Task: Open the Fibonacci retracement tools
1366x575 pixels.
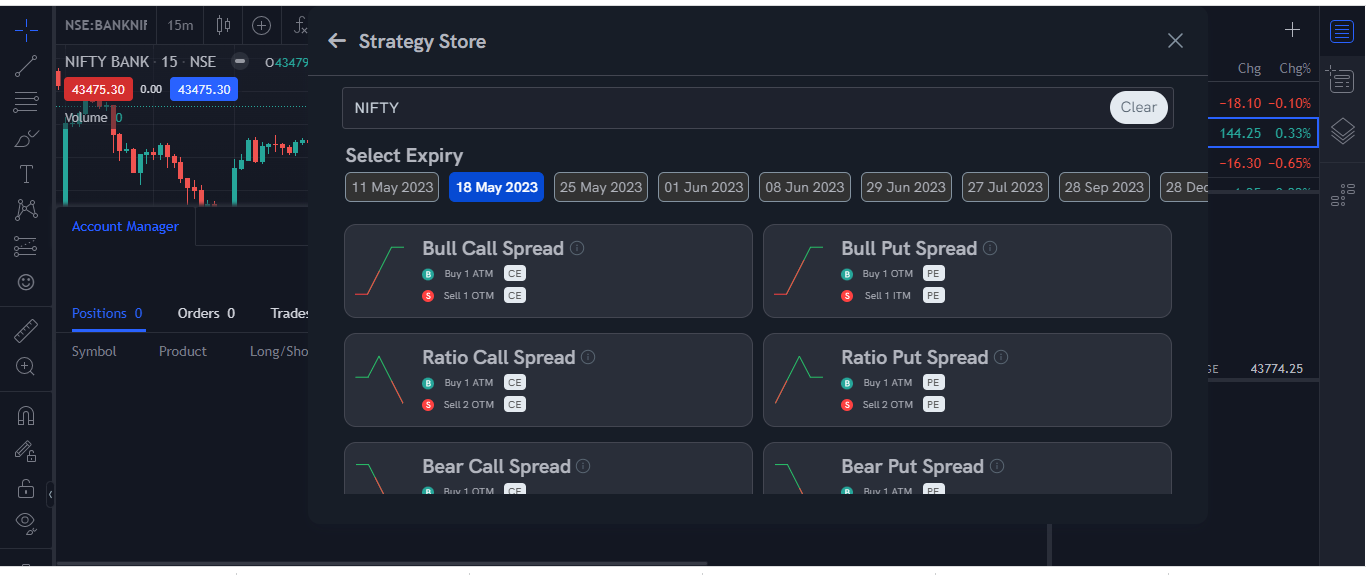Action: 27,102
